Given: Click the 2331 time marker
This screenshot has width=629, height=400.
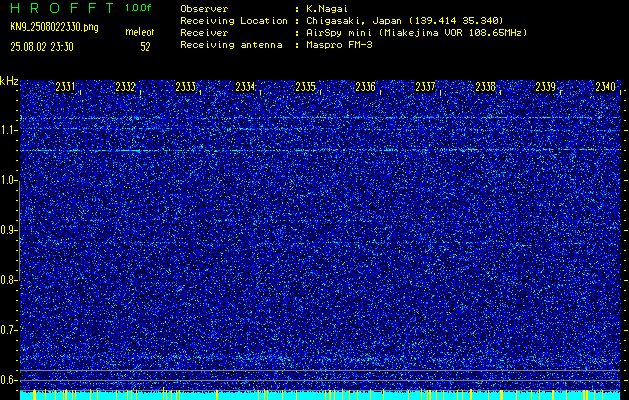Looking at the screenshot, I should pyautogui.click(x=65, y=87).
